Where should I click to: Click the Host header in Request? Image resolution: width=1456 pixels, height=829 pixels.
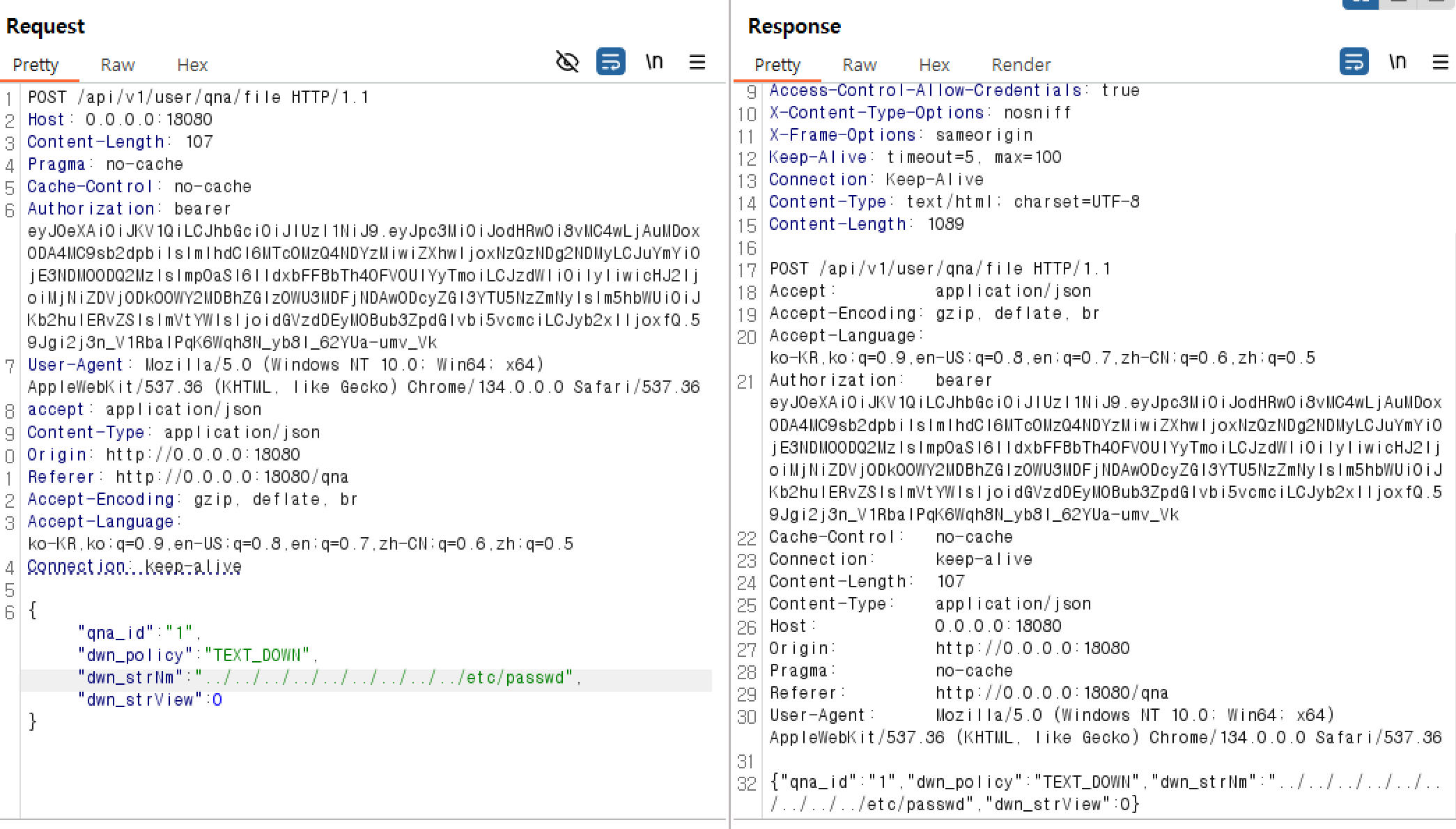click(120, 120)
